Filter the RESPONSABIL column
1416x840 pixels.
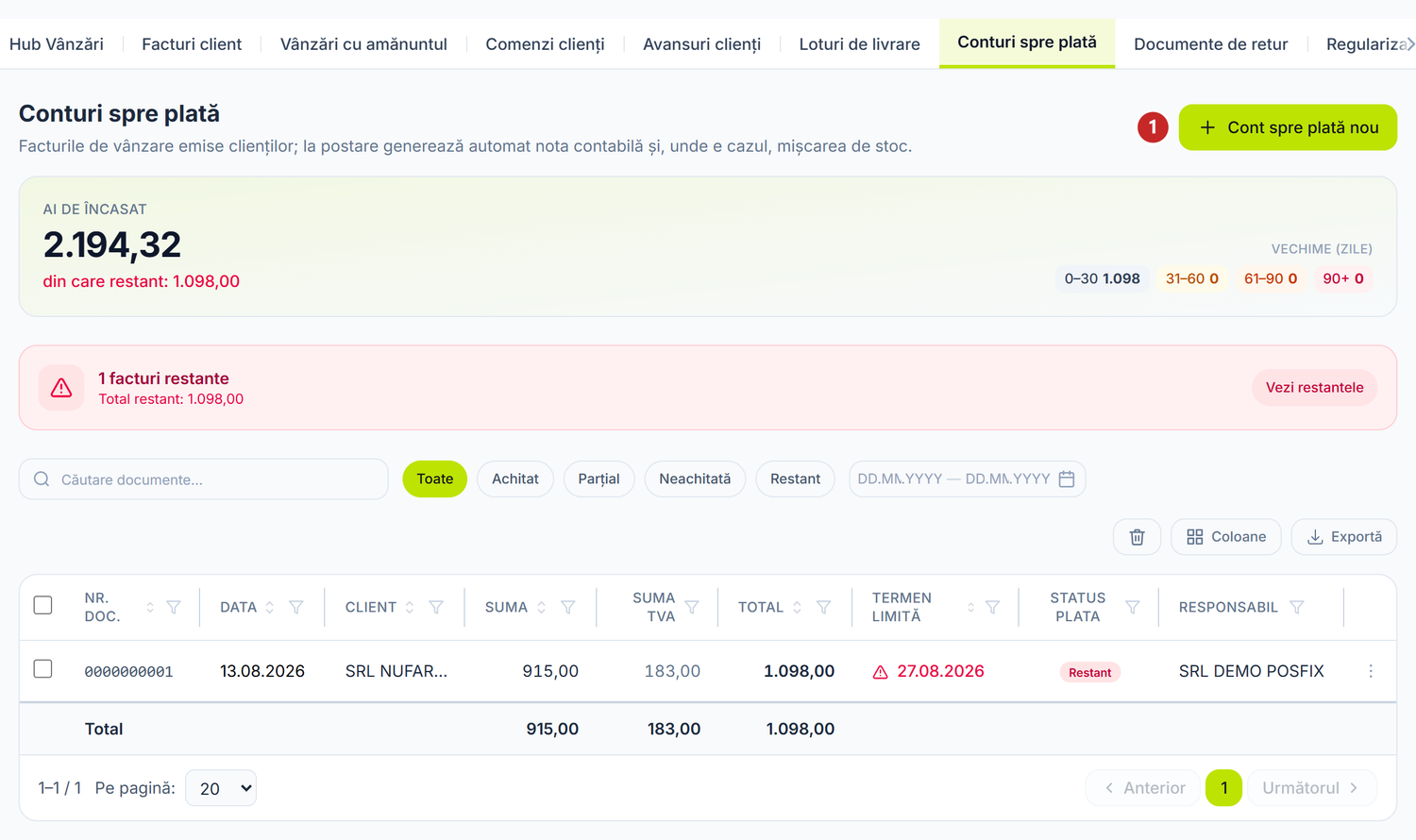(x=1297, y=607)
